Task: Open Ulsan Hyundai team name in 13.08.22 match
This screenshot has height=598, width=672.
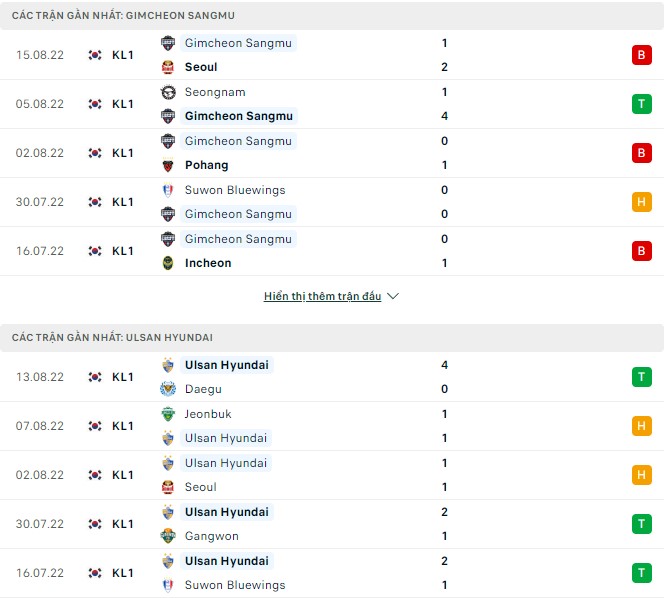Action: point(227,365)
